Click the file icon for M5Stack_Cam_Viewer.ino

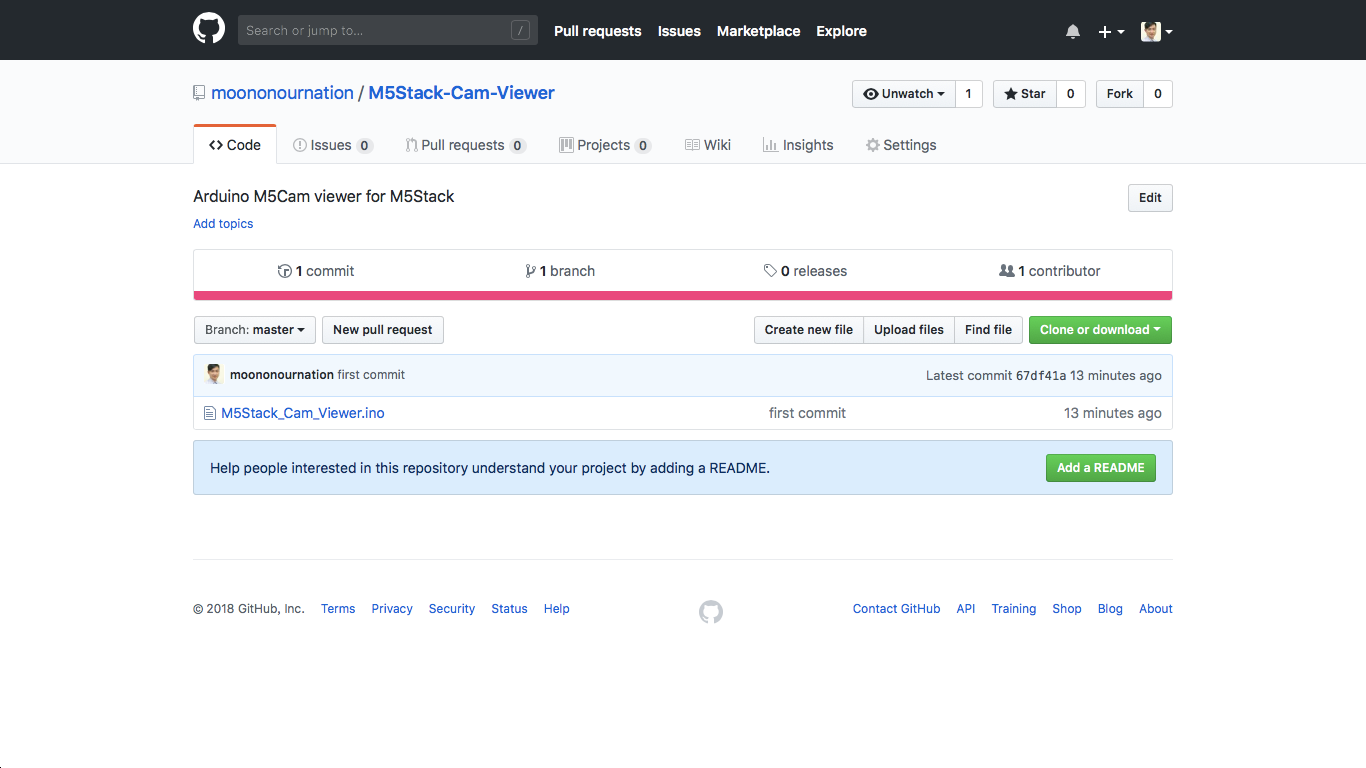tap(210, 413)
